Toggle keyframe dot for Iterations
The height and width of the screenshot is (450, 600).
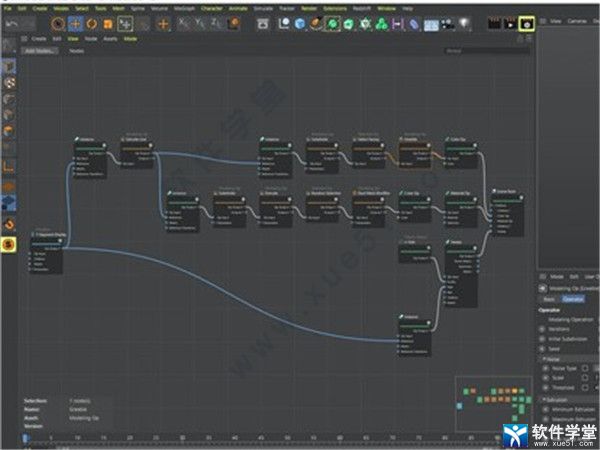pos(542,329)
